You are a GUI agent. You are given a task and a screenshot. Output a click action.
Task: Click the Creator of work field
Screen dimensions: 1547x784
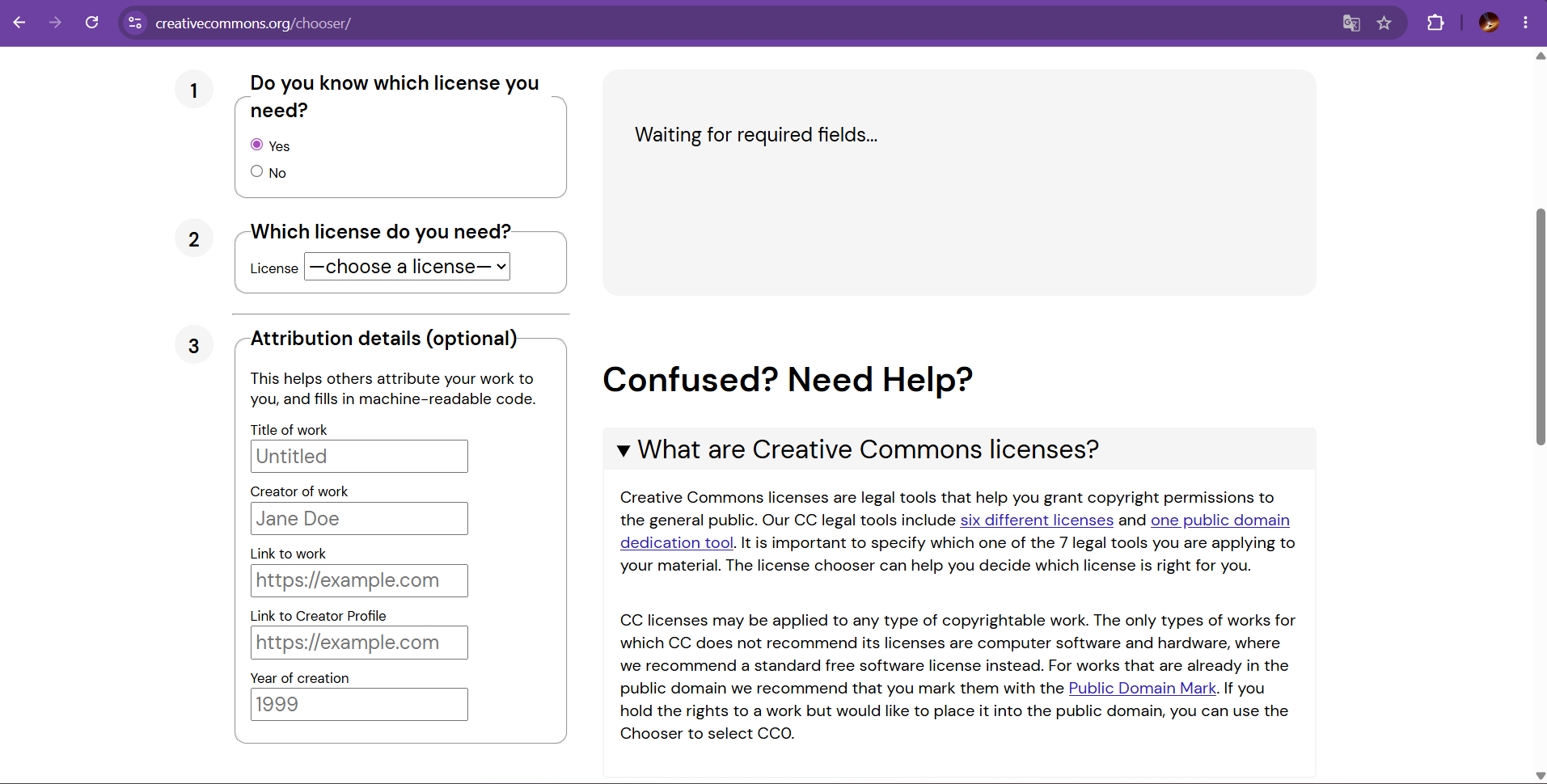tap(359, 519)
